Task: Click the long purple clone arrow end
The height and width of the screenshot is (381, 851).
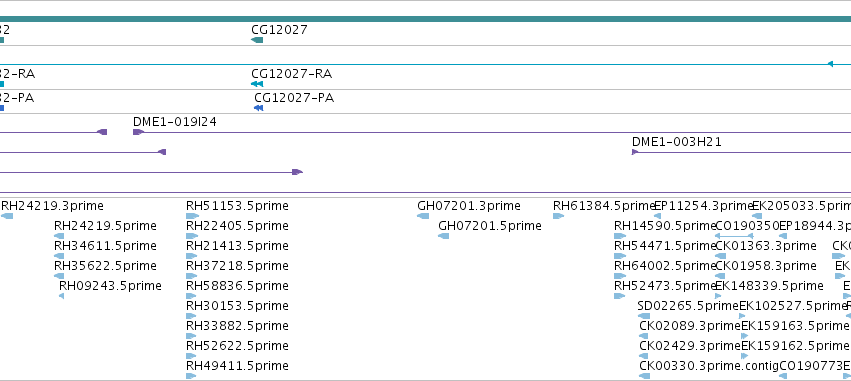Action: click(x=297, y=172)
